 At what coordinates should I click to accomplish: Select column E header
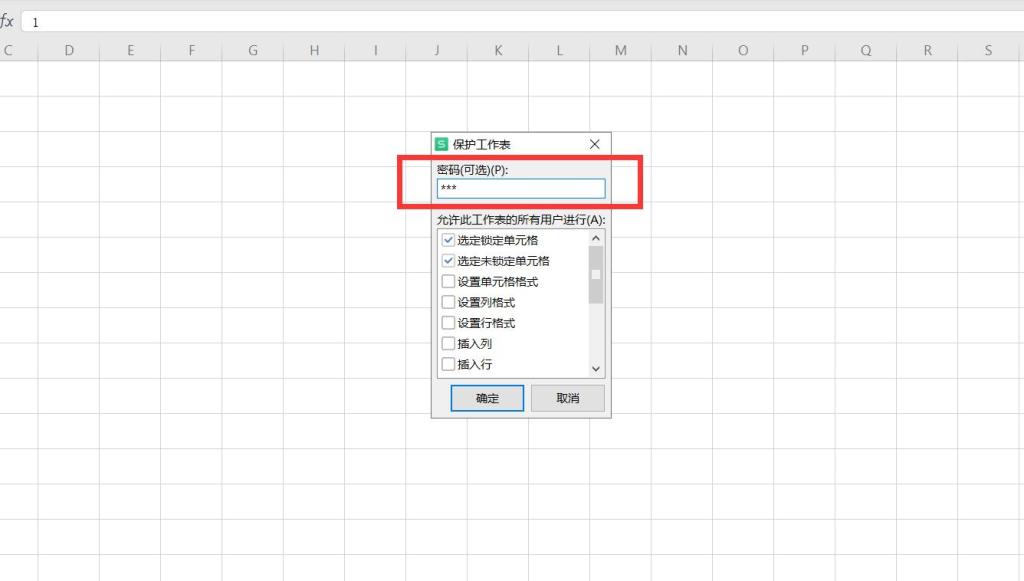(x=130, y=50)
